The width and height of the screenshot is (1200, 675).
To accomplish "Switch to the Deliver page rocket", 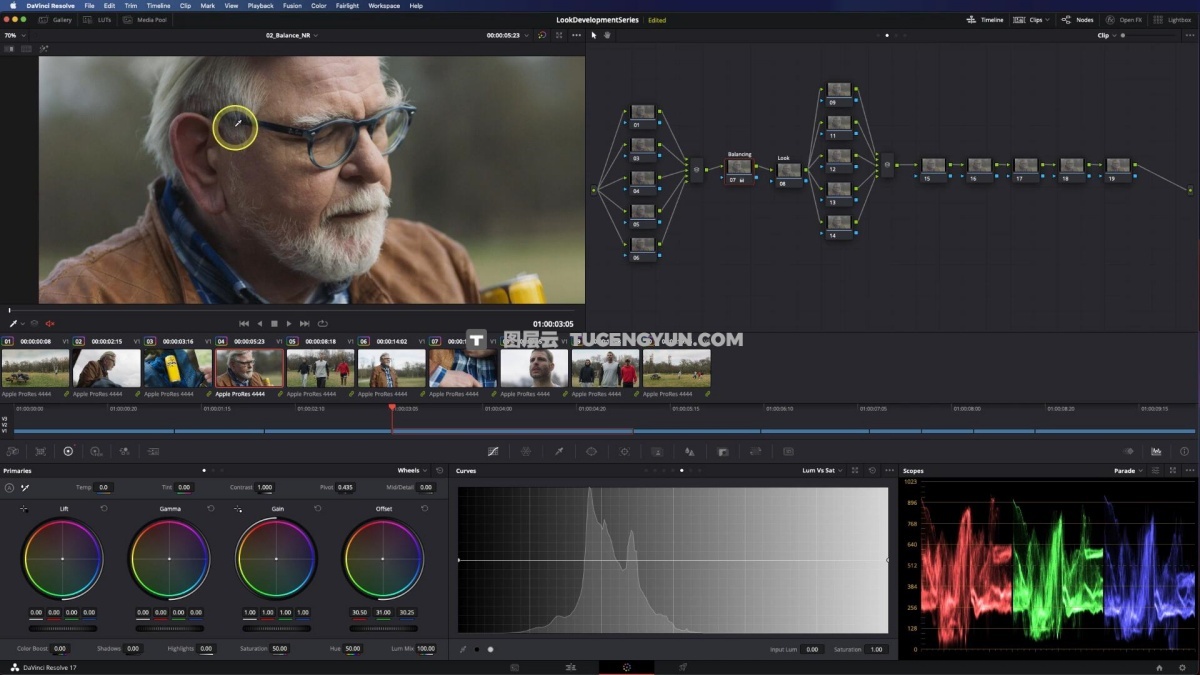I will click(683, 667).
